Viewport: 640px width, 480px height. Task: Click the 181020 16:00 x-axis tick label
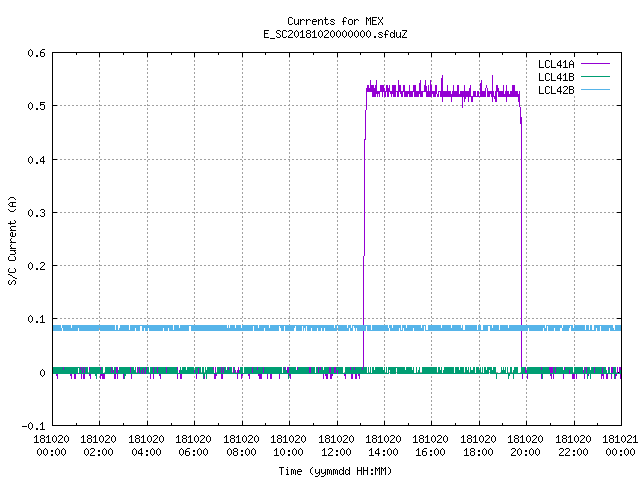click(x=431, y=446)
